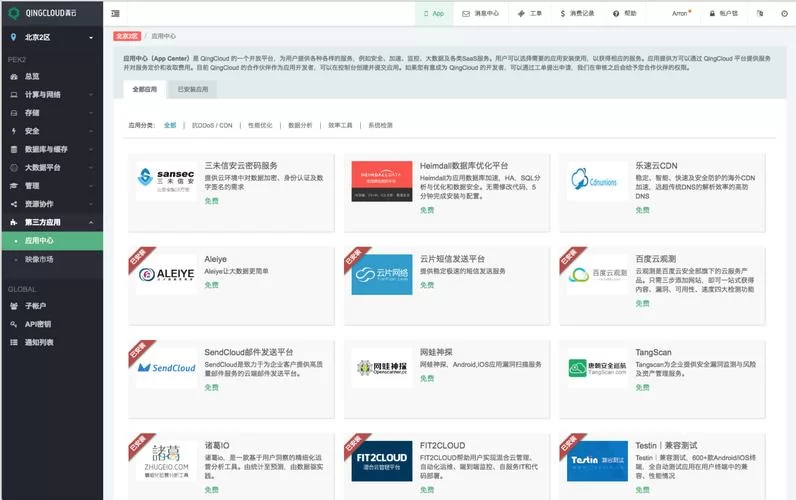The height and width of the screenshot is (500, 796).
Task: Open the 北京2区 region dropdown
Action: [52, 38]
